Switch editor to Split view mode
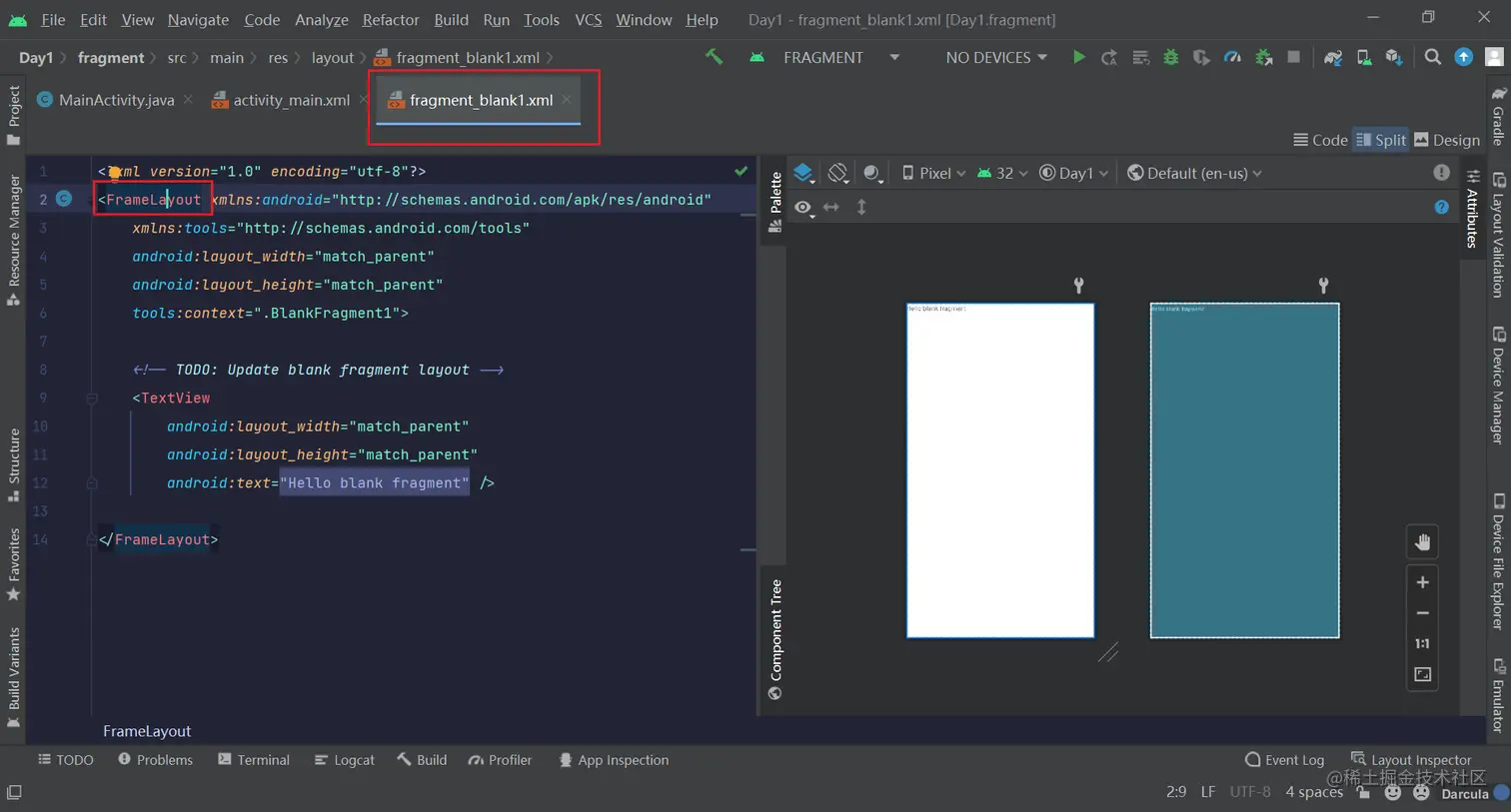Viewport: 1511px width, 812px height. coord(1380,140)
